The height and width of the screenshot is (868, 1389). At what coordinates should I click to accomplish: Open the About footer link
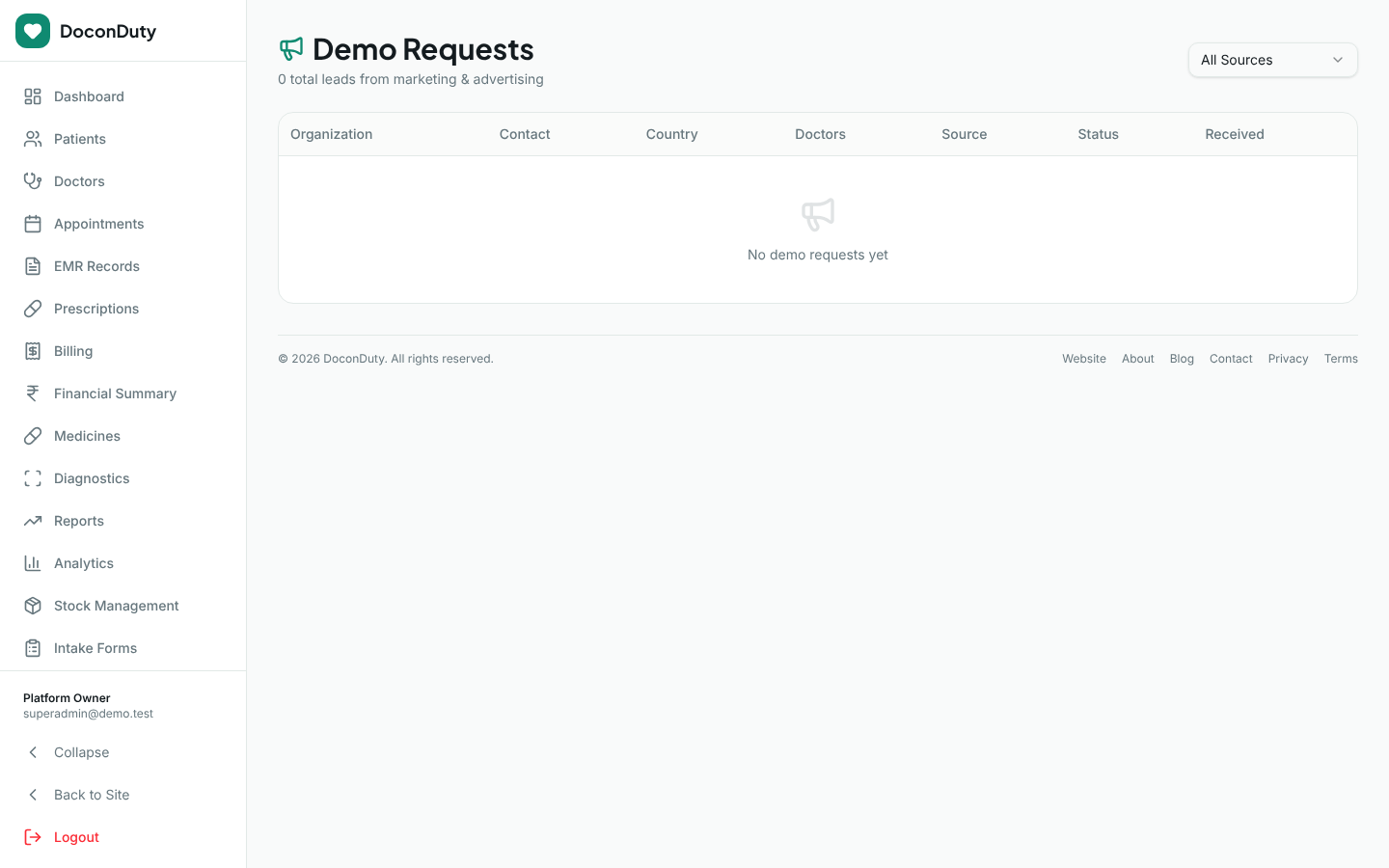(1137, 359)
